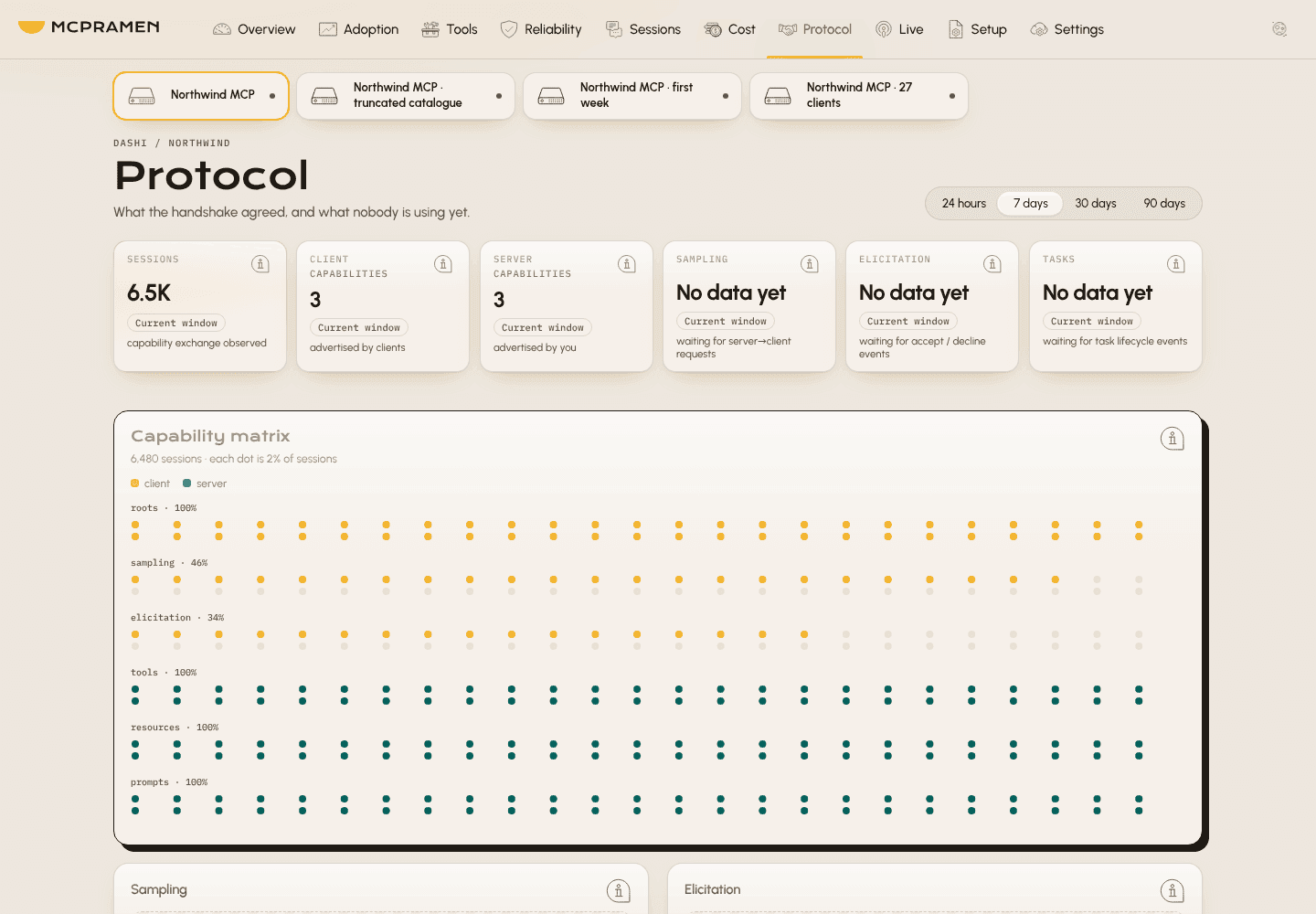Open the Tools section
This screenshot has width=1316, height=914.
(450, 29)
